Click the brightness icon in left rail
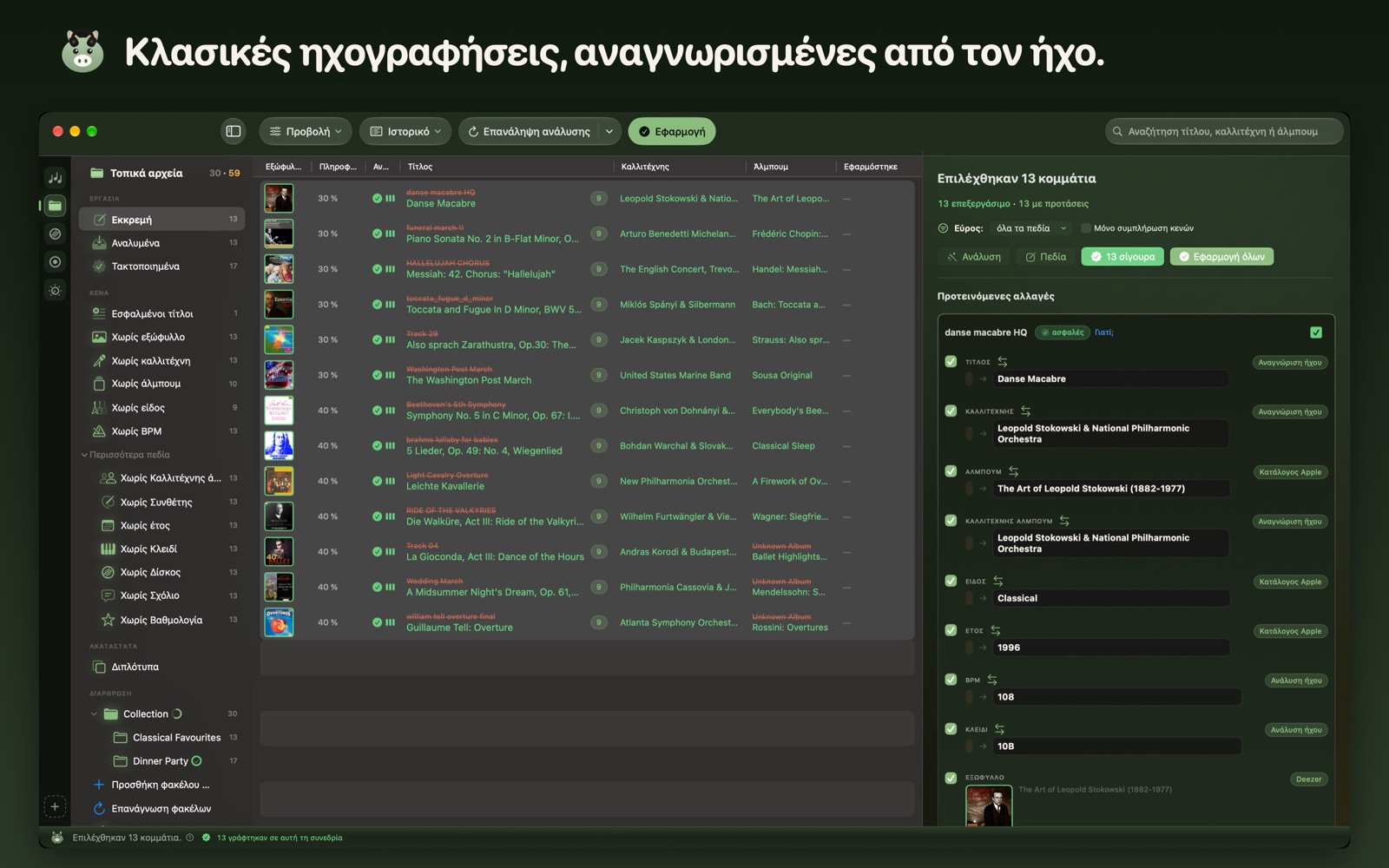The width and height of the screenshot is (1389, 868). (x=55, y=290)
